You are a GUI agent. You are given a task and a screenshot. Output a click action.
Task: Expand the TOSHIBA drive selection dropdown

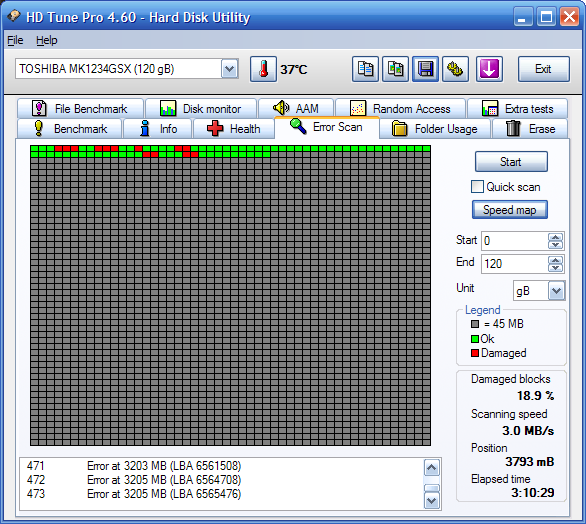pos(229,69)
